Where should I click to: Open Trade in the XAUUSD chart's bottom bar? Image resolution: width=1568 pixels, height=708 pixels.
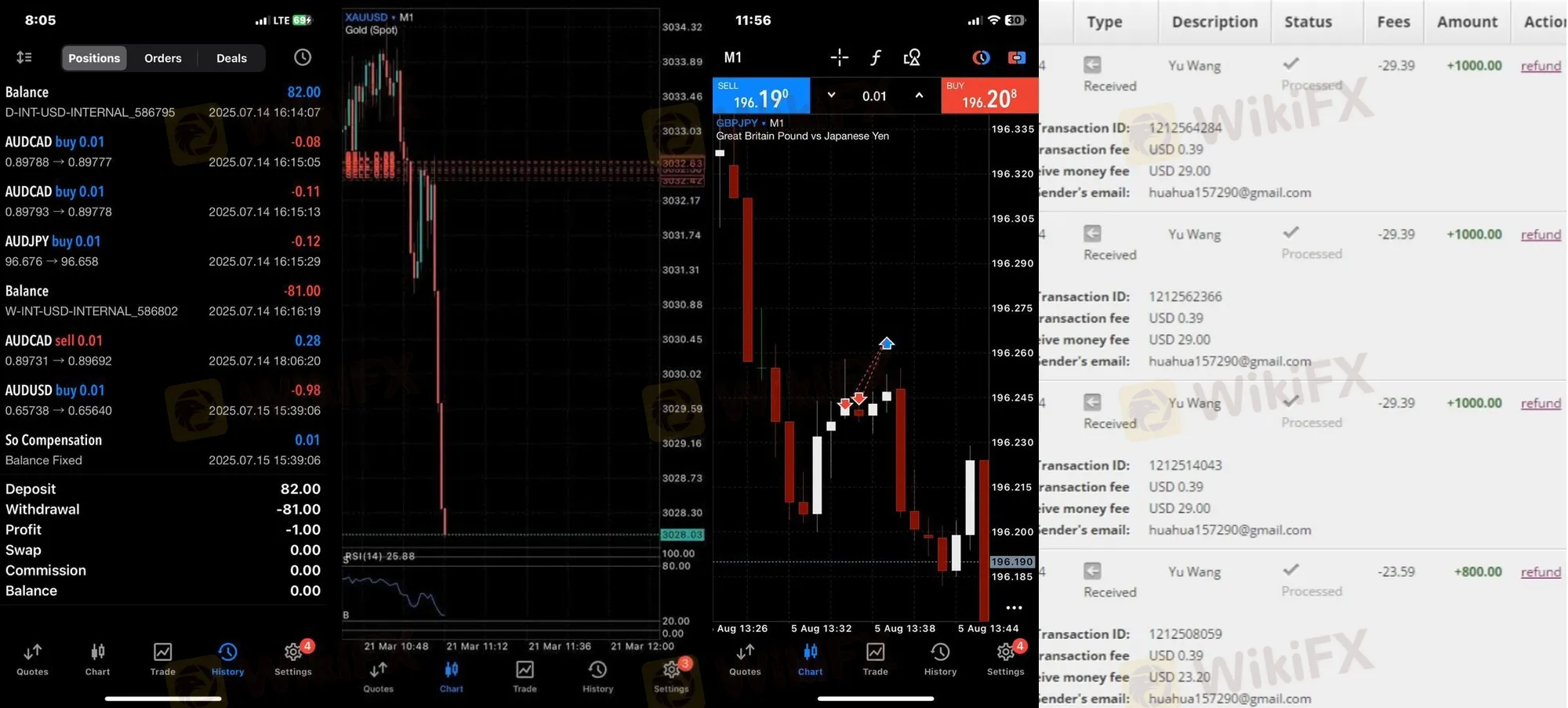coord(524,677)
